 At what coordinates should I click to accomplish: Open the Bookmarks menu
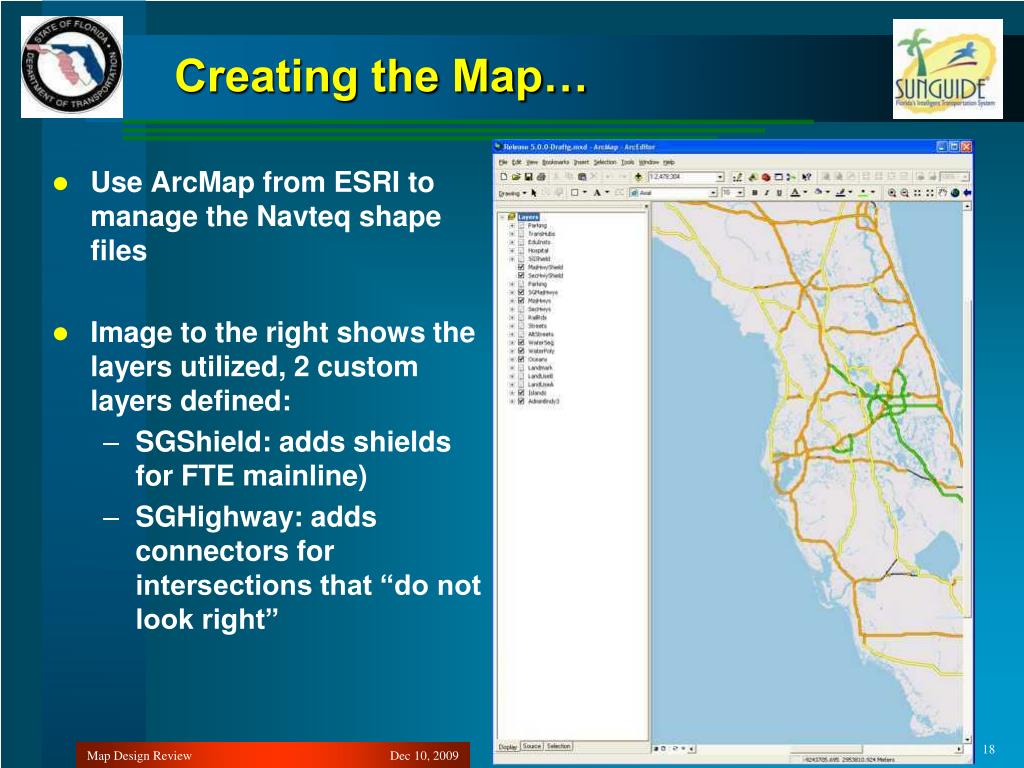(x=556, y=162)
